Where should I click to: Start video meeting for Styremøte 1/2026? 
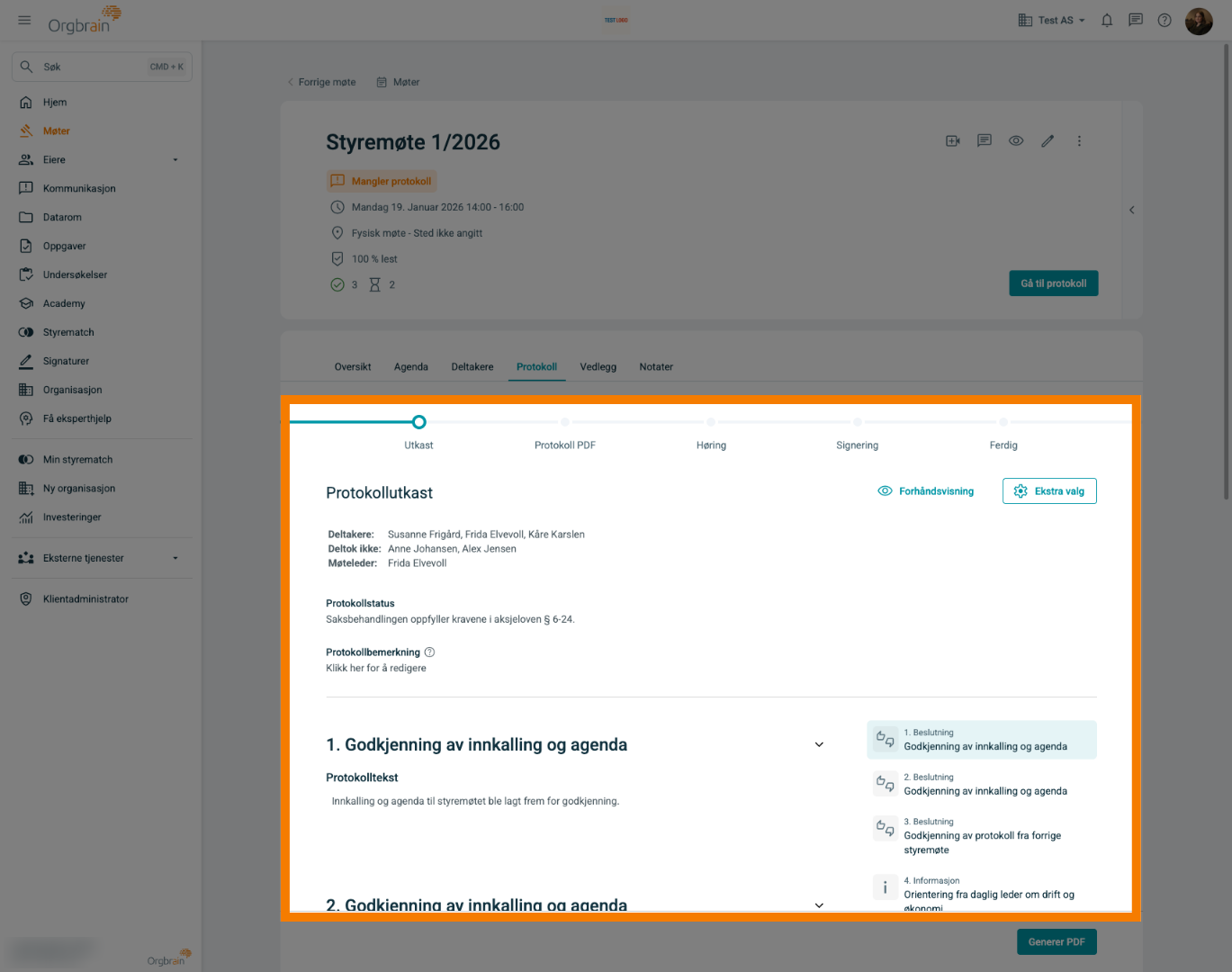(953, 141)
